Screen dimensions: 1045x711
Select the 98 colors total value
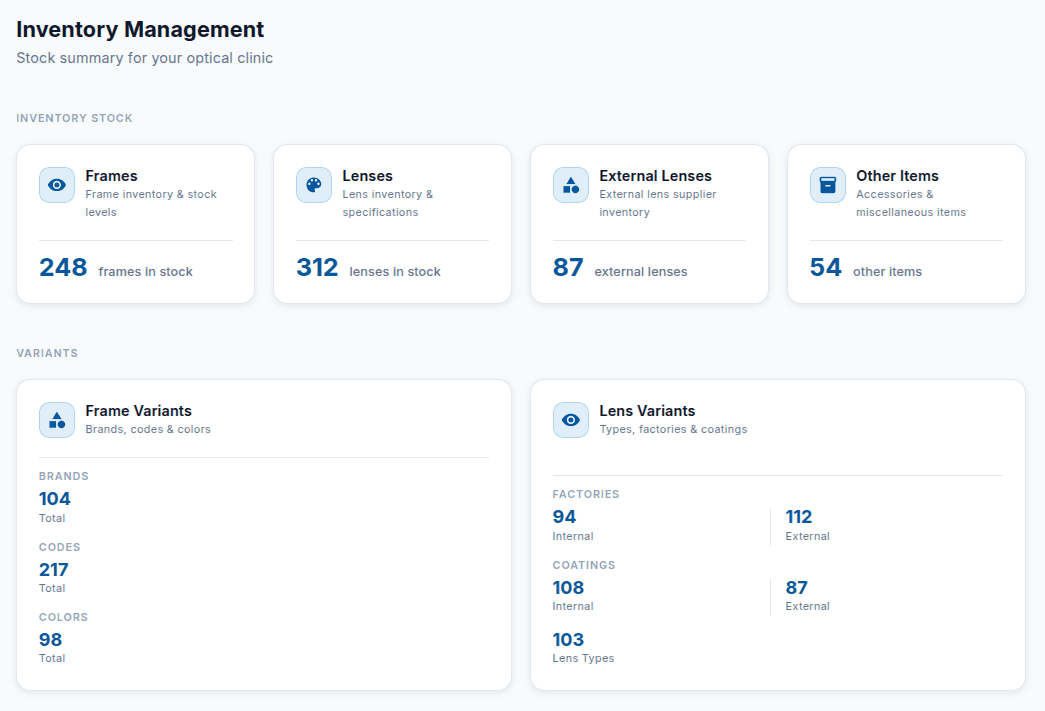[50, 639]
